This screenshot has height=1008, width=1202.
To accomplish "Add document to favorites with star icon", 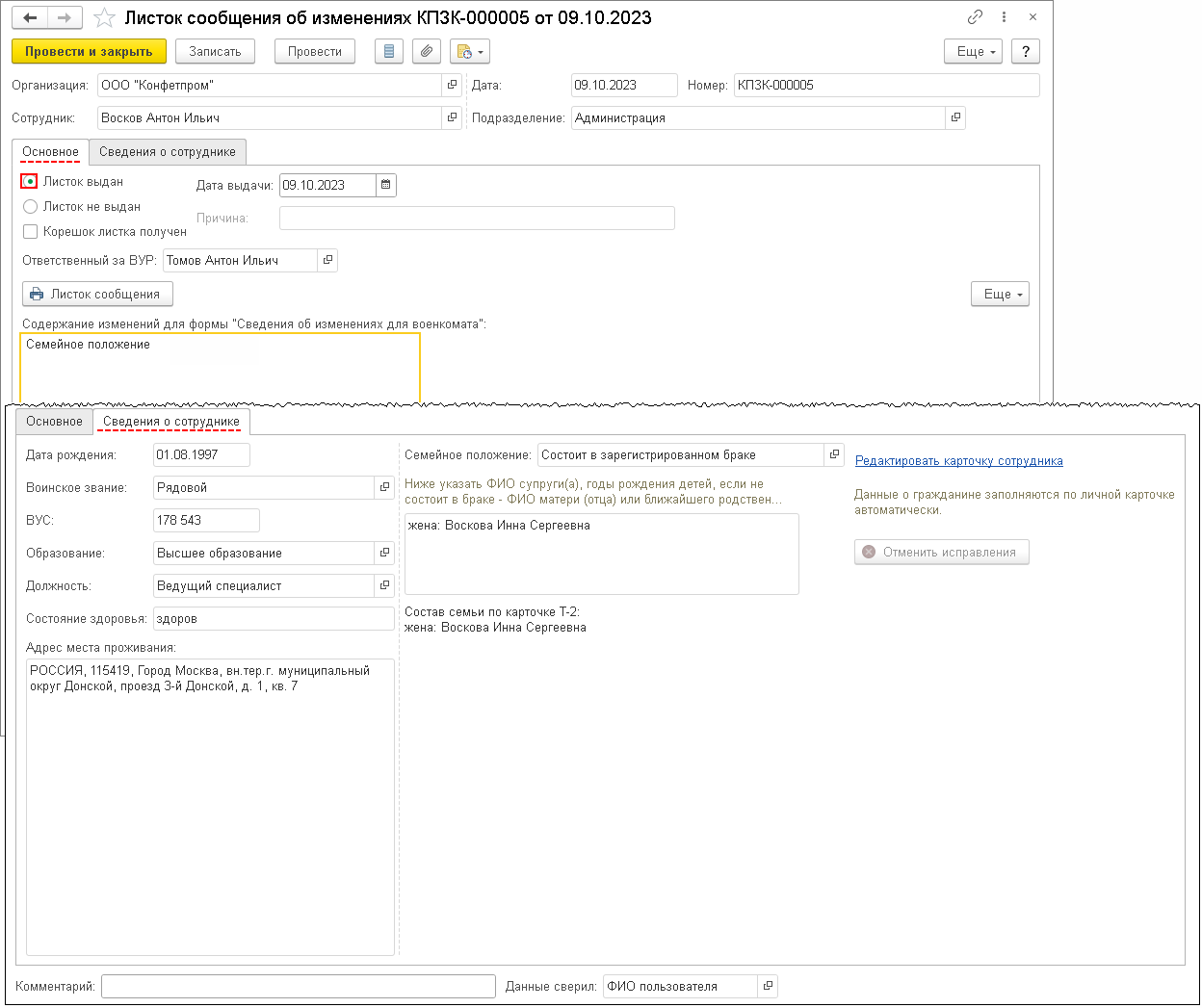I will [104, 18].
